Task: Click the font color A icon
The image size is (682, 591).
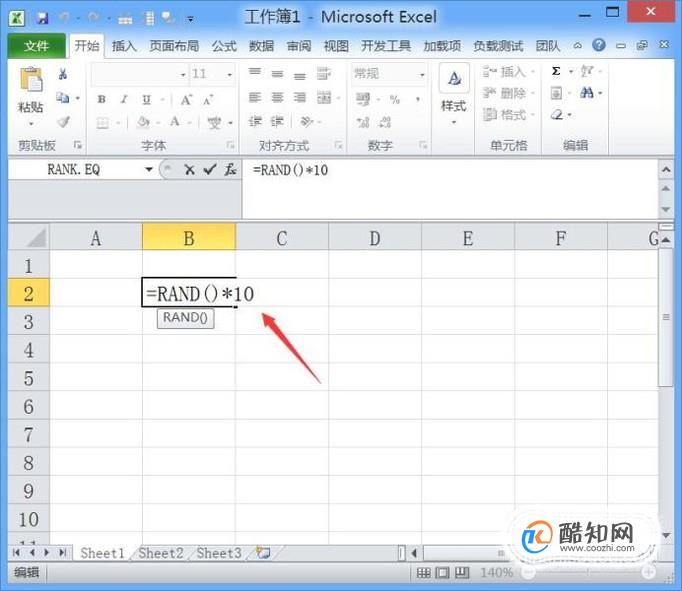Action: [x=175, y=122]
